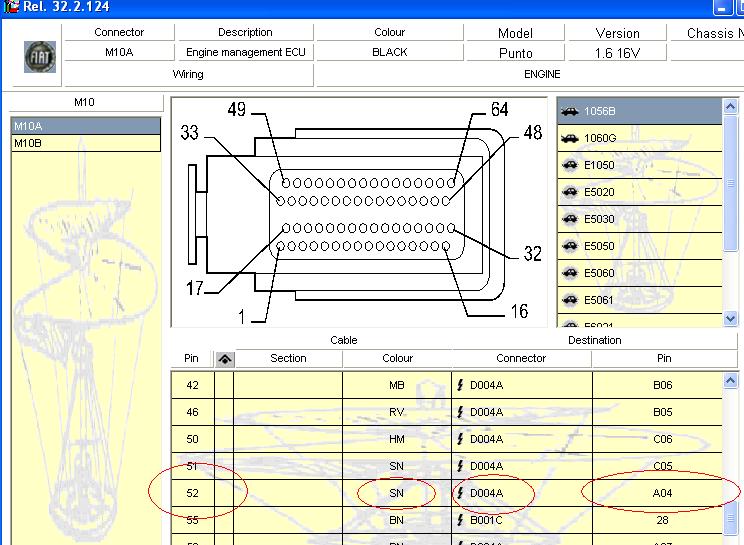Click lightning icon in pin 46 row

(460, 412)
